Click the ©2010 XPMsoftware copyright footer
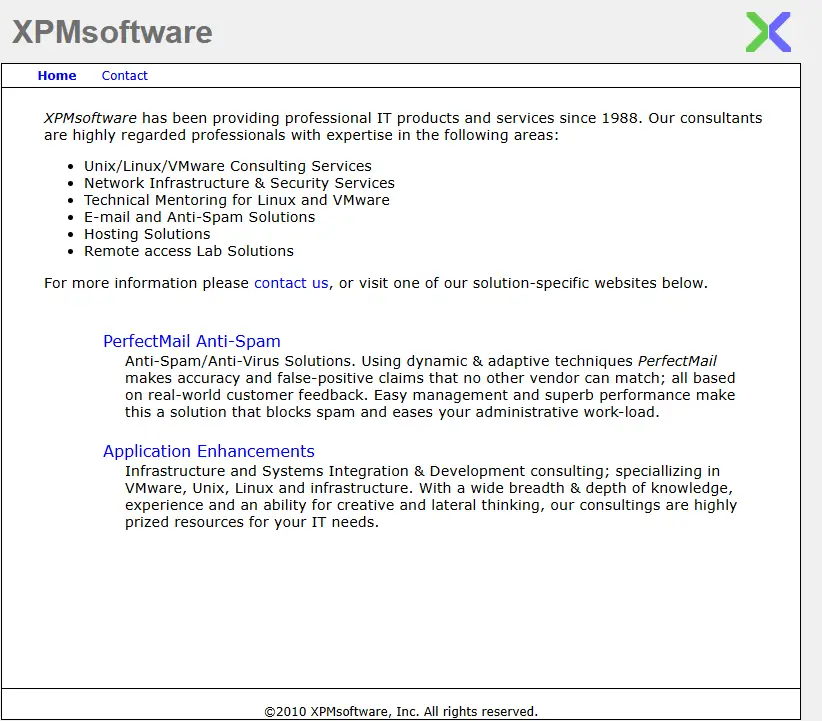 point(401,712)
